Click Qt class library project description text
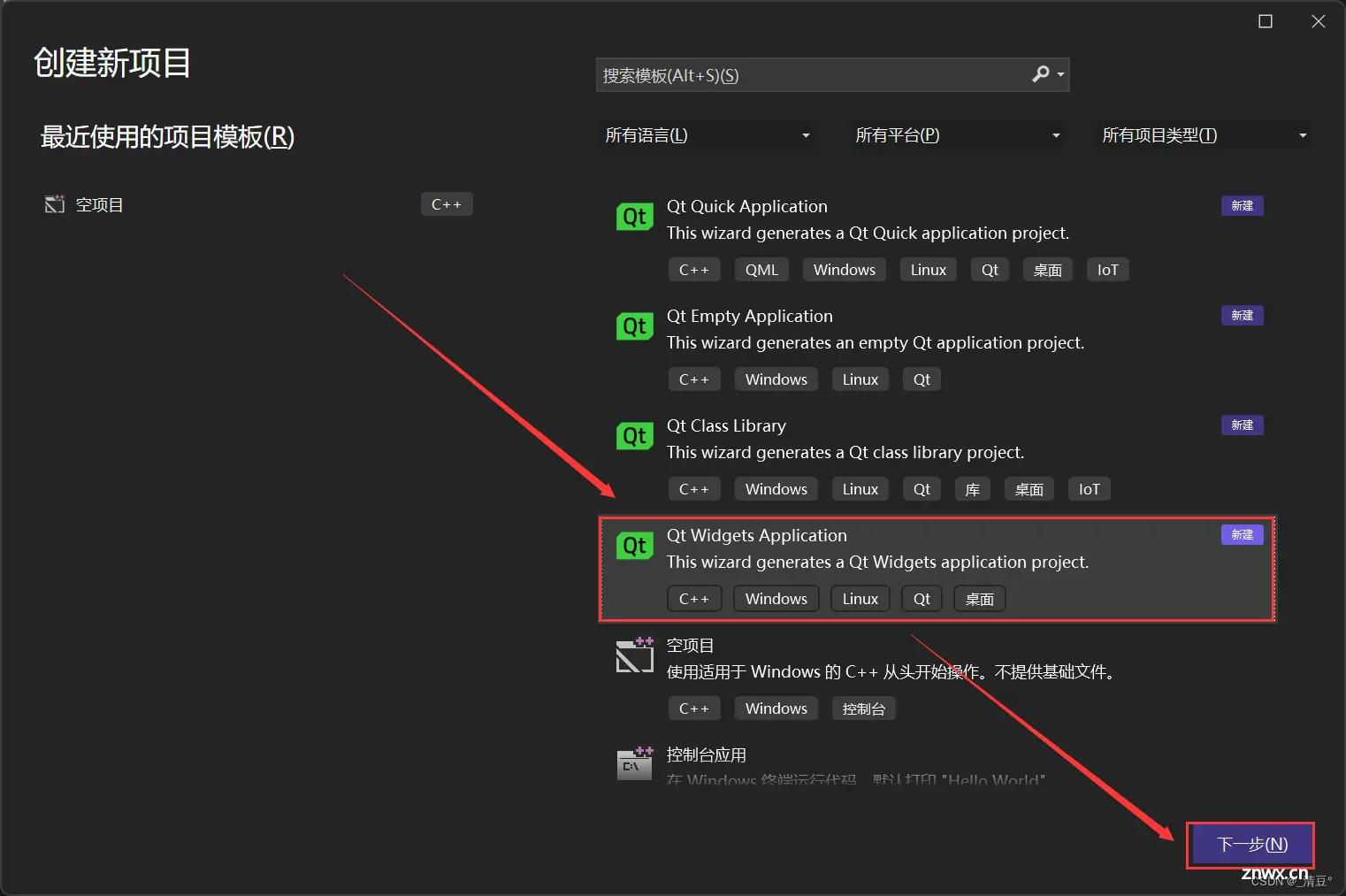 coord(845,452)
